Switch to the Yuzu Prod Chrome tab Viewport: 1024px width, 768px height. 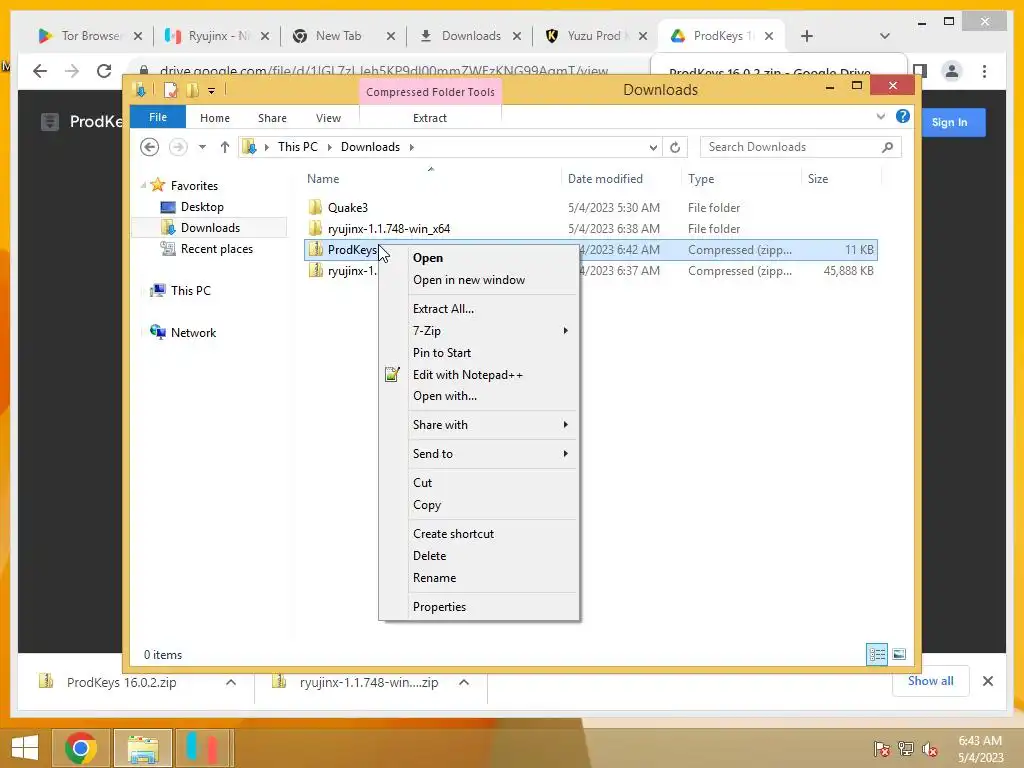coord(594,36)
